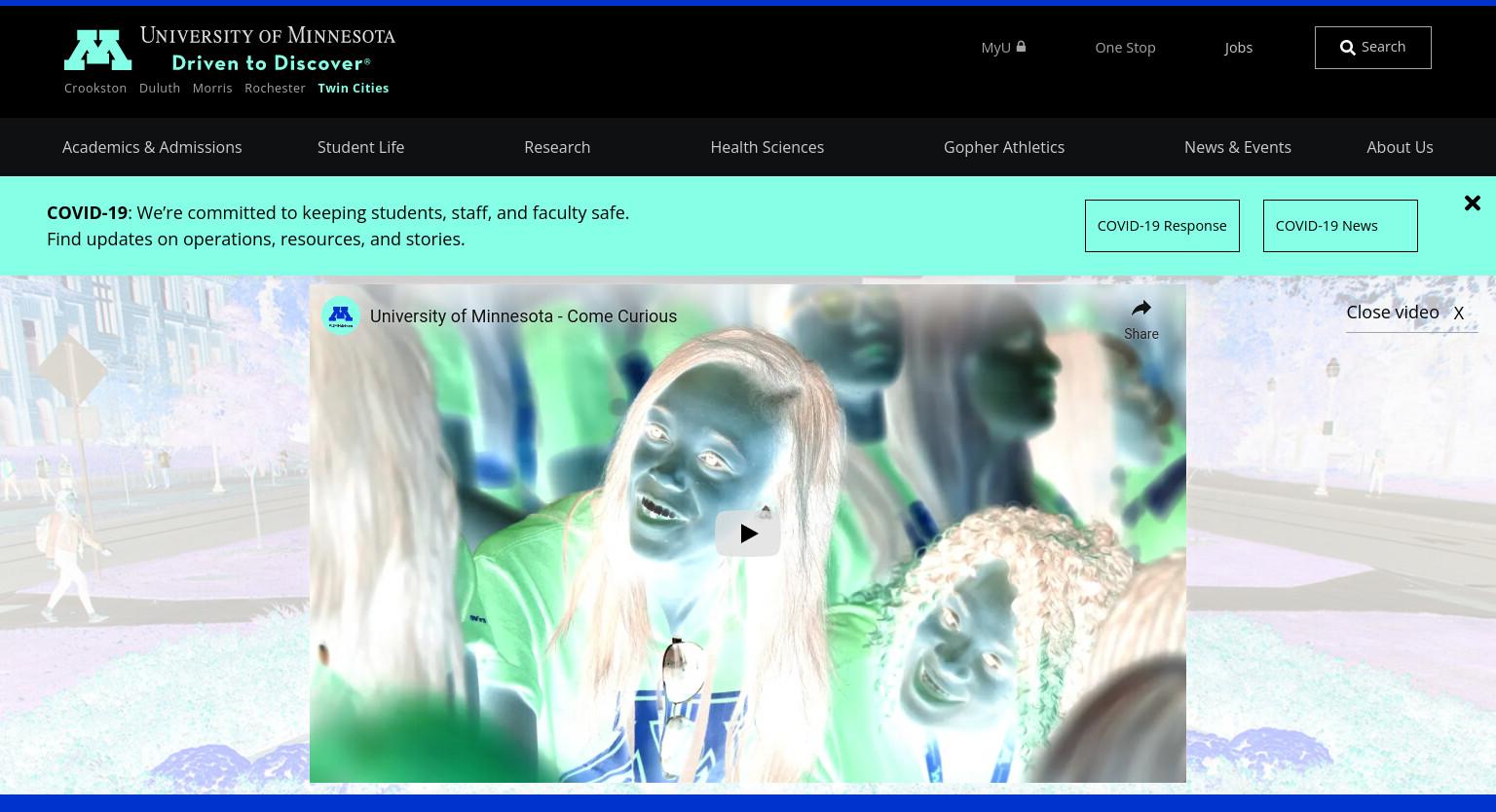Click the YouTube channel avatar in the video
Screen dimensions: 1496x812
(341, 315)
